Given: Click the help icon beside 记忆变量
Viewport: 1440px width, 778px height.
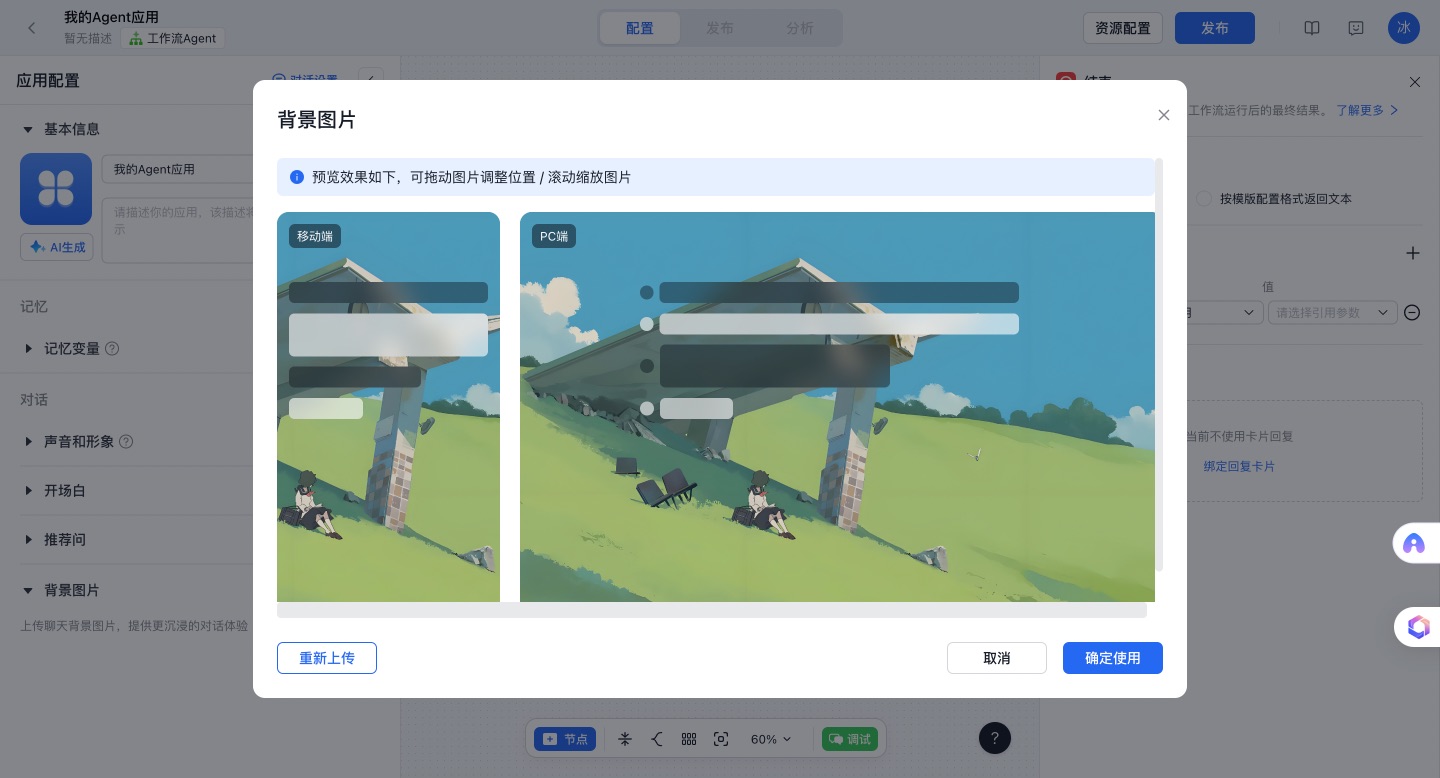Looking at the screenshot, I should 112,349.
